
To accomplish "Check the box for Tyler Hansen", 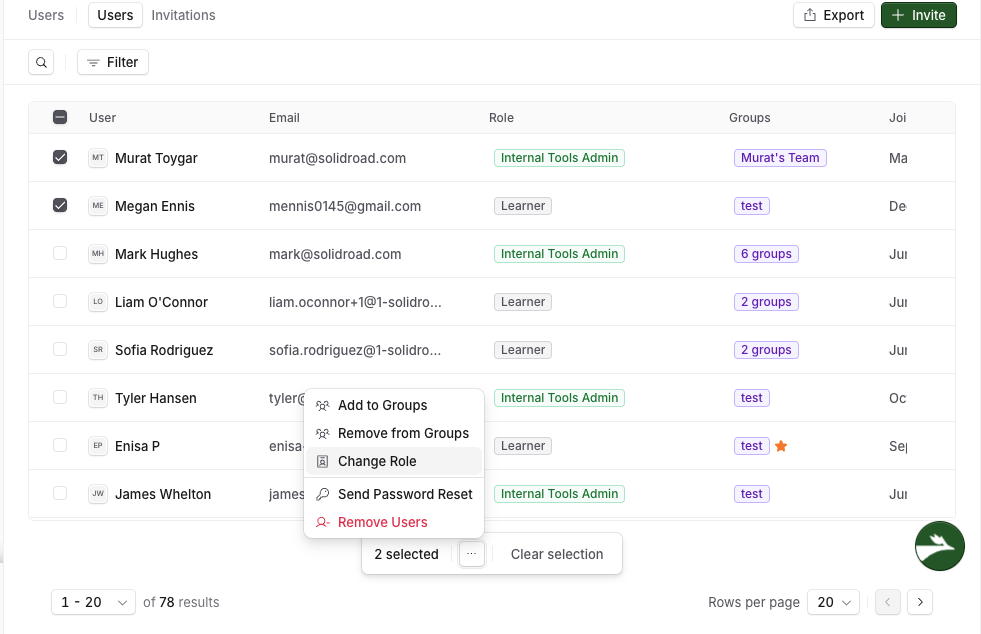I will pos(60,397).
